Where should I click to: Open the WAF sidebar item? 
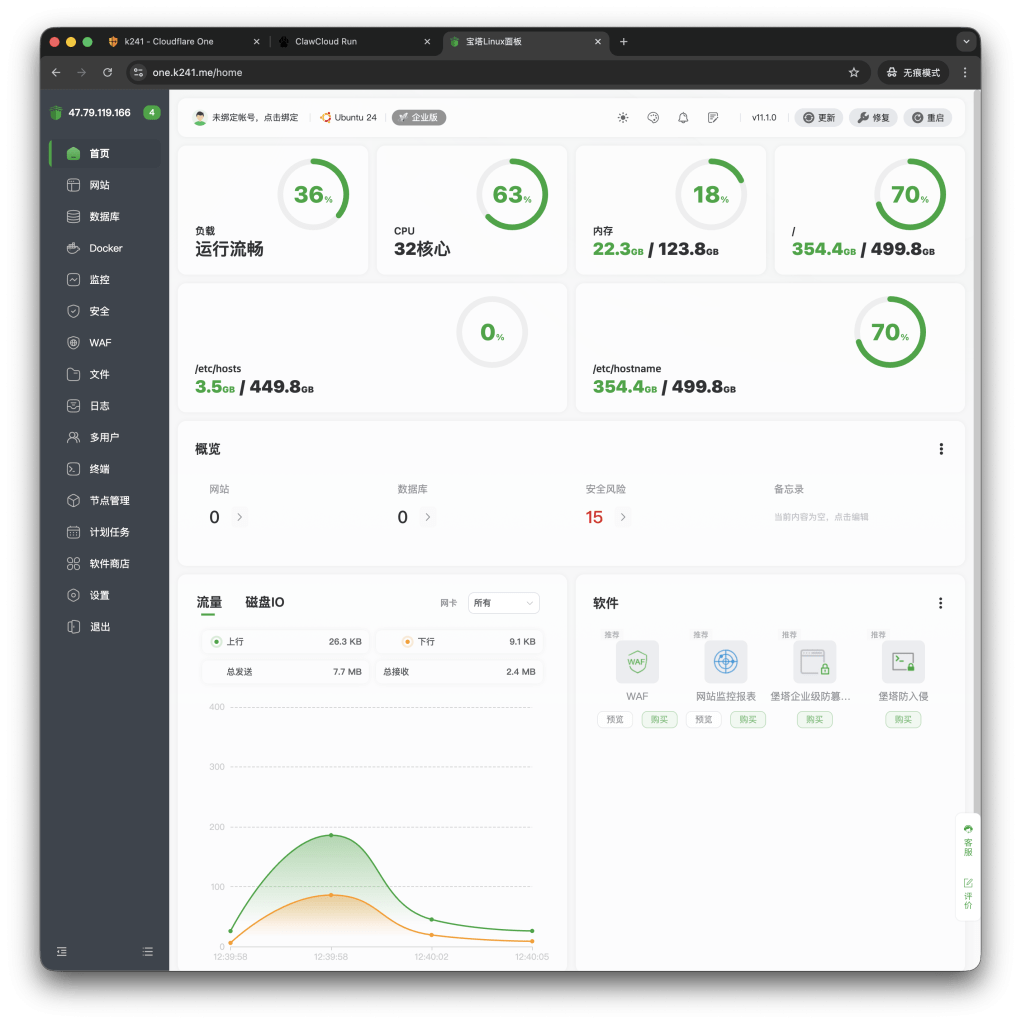(100, 343)
